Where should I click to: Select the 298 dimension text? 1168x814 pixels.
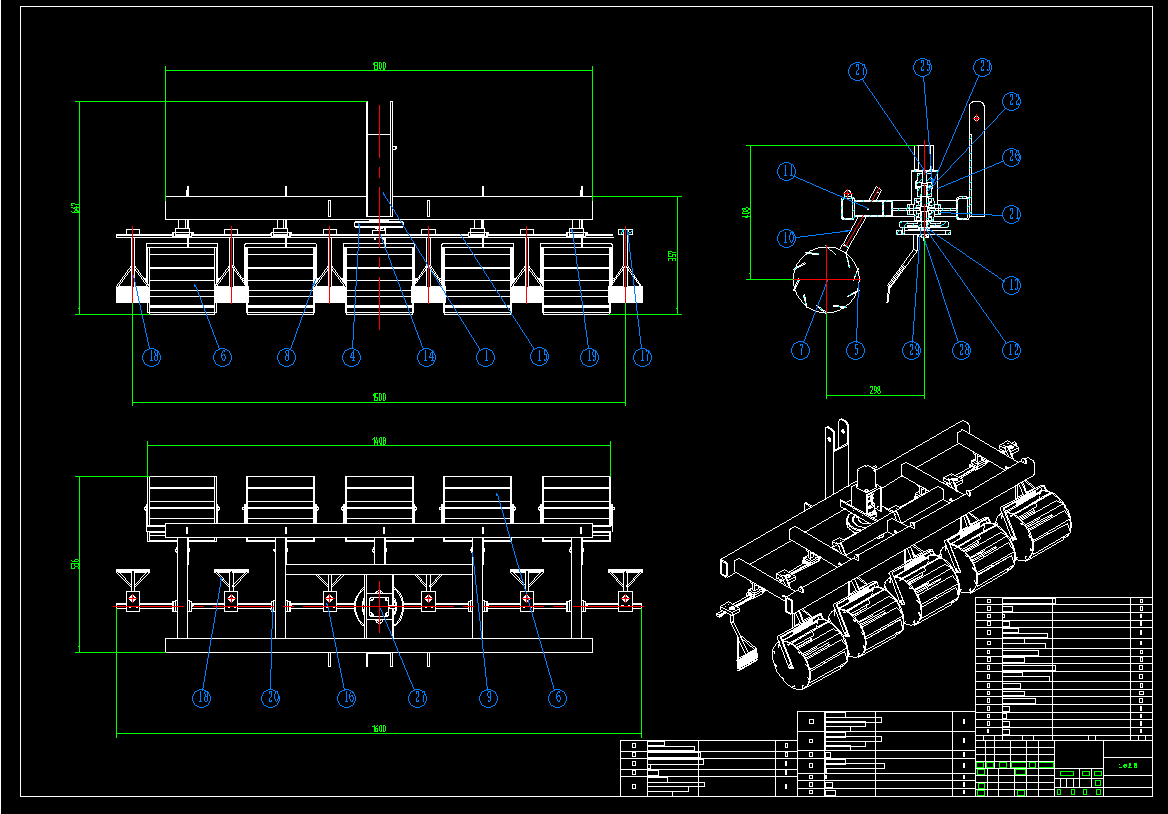(x=875, y=390)
